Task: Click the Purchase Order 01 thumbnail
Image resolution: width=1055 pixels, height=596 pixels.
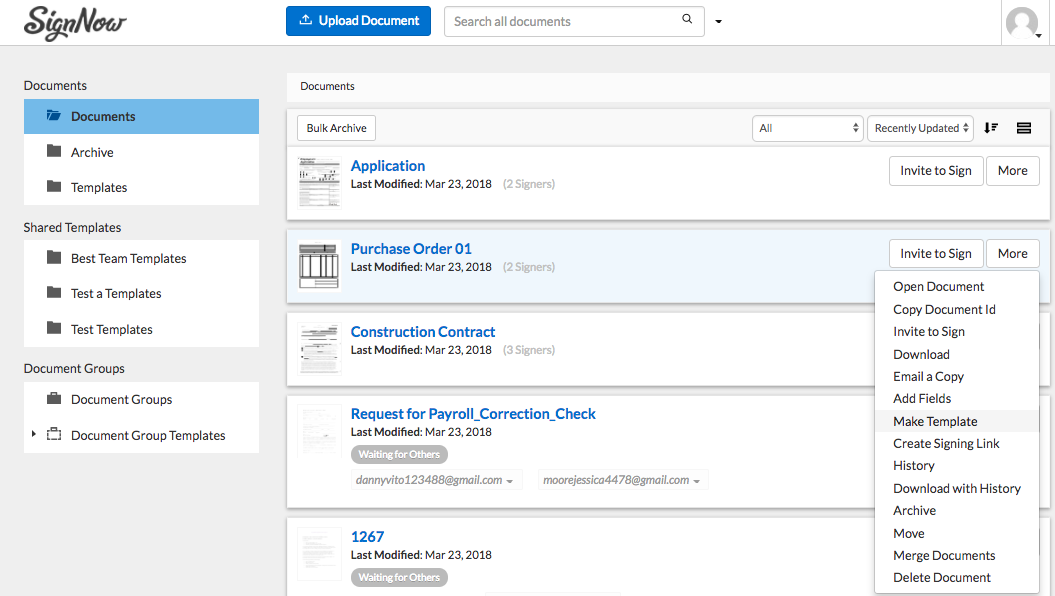Action: tap(319, 266)
